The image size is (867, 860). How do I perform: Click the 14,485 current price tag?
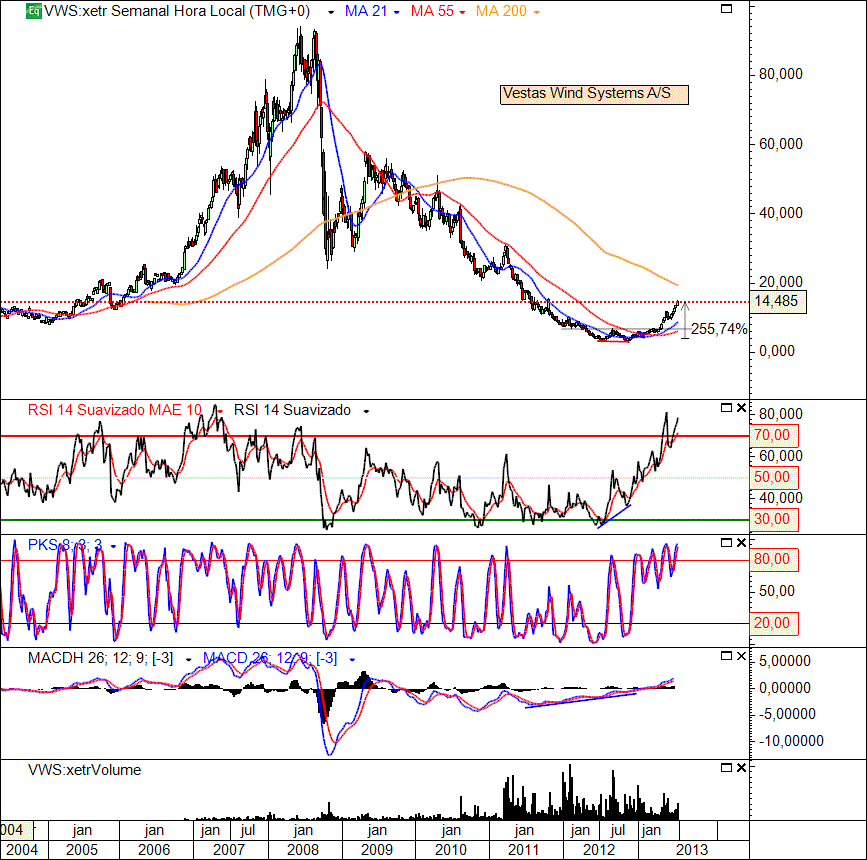click(778, 301)
